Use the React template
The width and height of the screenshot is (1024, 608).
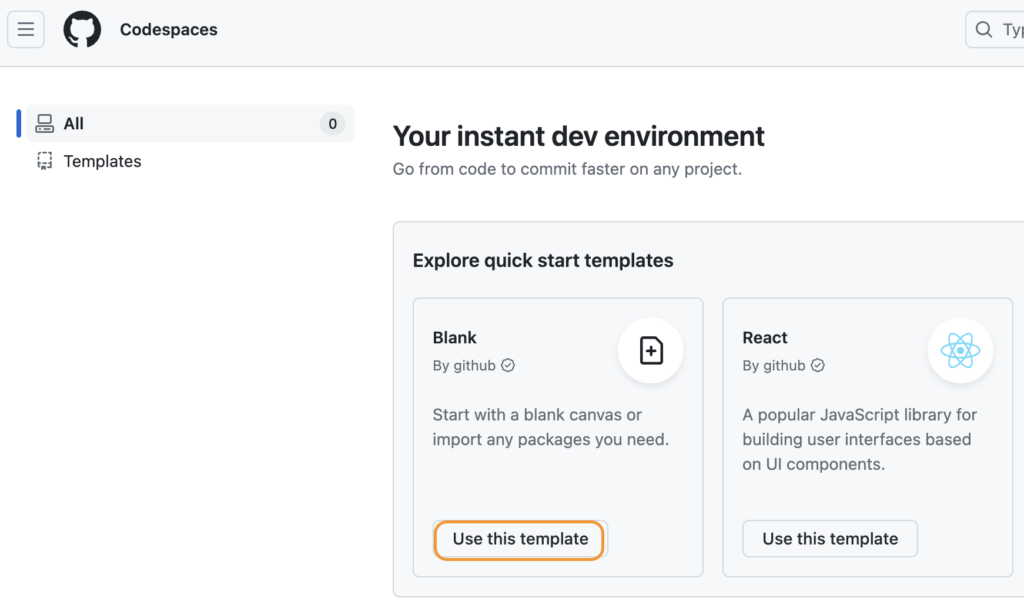pos(830,539)
